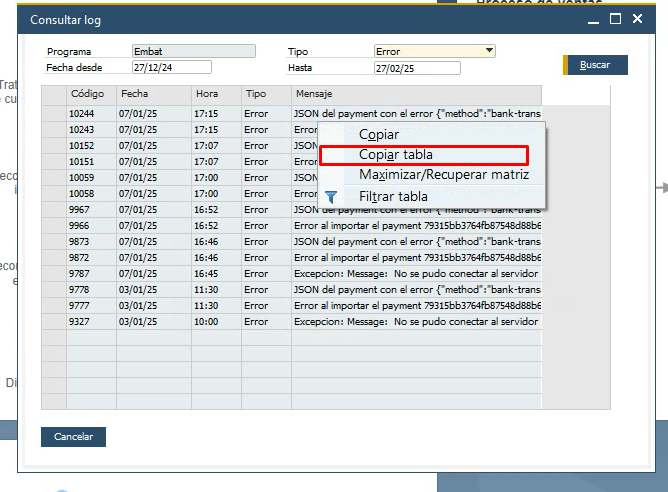Click the Cancelar button
This screenshot has height=492, width=668.
73,437
